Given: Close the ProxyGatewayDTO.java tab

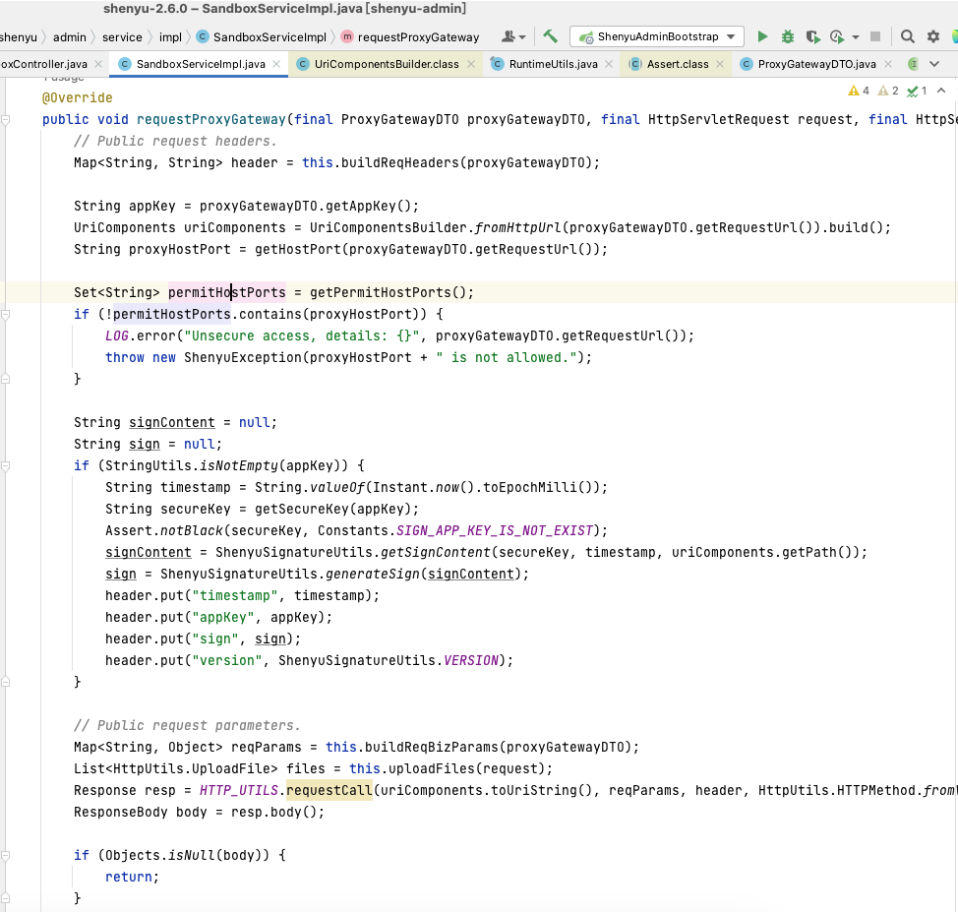Looking at the screenshot, I should tap(888, 64).
